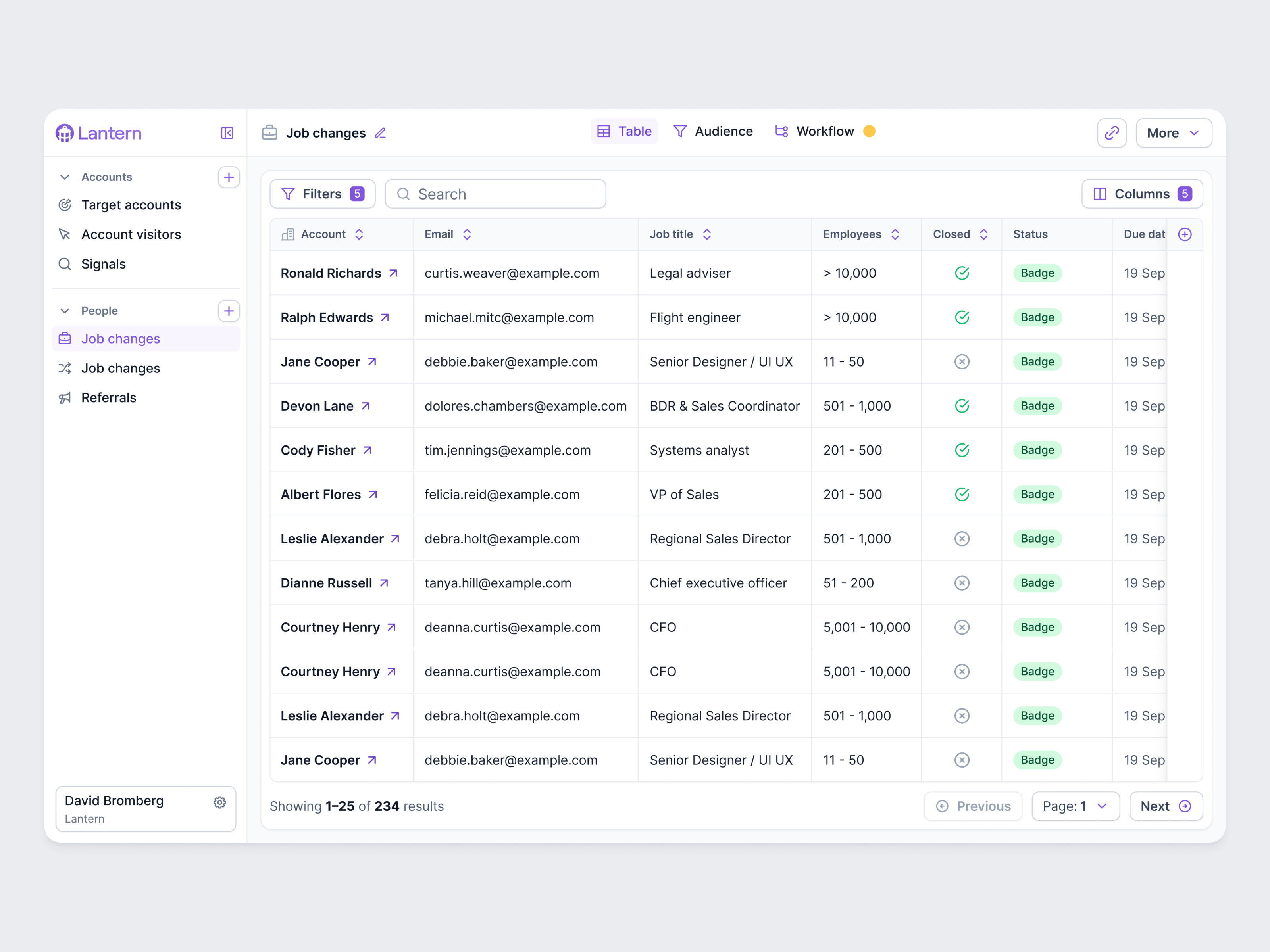Sort by the Job title column
Image resolution: width=1270 pixels, height=952 pixels.
click(707, 234)
